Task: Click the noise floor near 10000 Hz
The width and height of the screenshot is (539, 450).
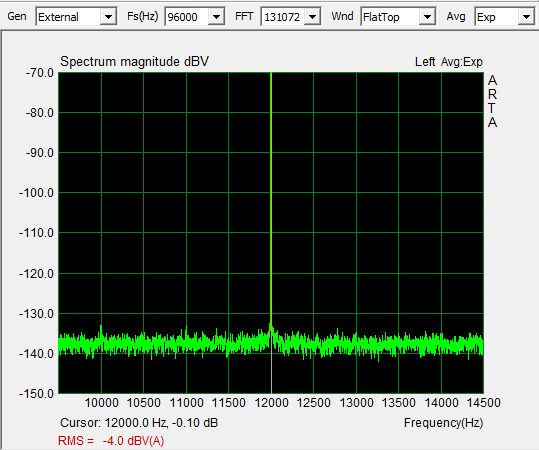Action: point(101,341)
